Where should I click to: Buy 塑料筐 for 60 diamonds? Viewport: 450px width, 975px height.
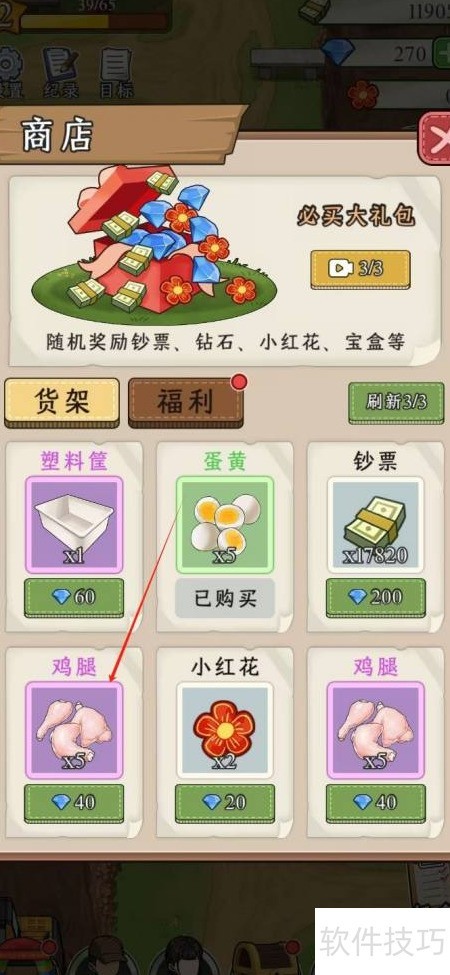click(74, 598)
